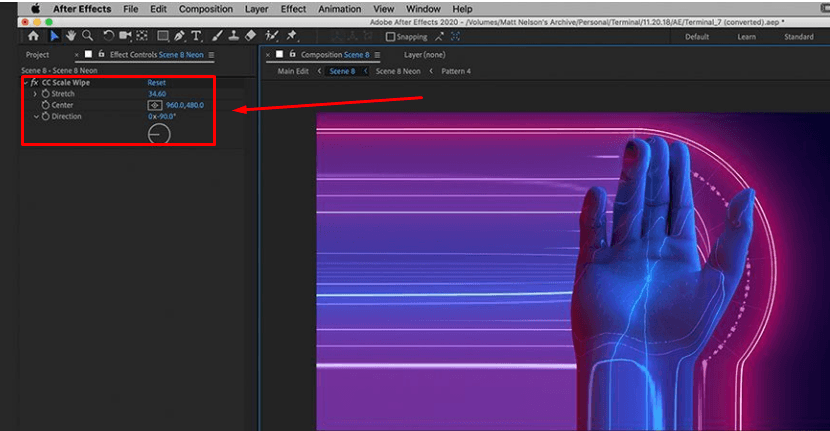
Task: Collapse the CC Scale Wipe effect
Action: coord(25,83)
